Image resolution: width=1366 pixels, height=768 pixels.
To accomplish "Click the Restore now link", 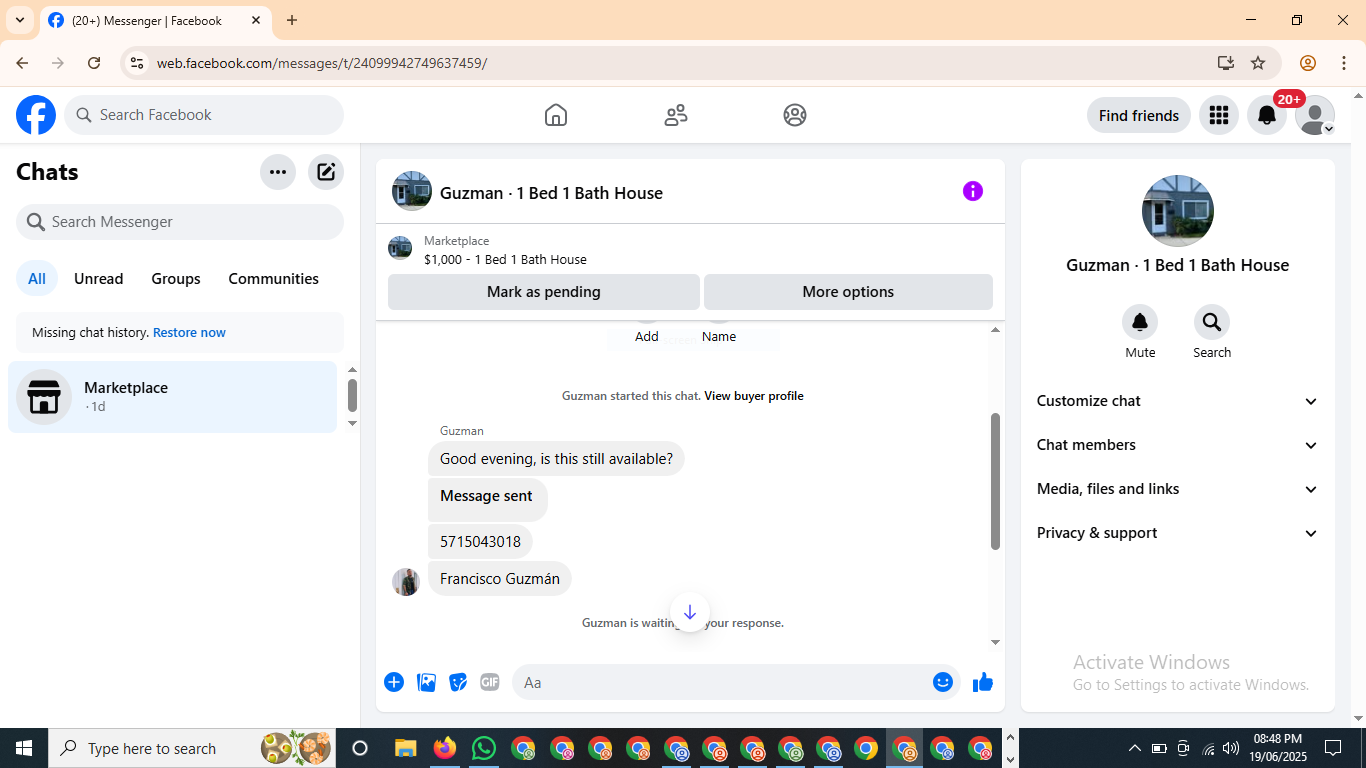I will pos(189,332).
